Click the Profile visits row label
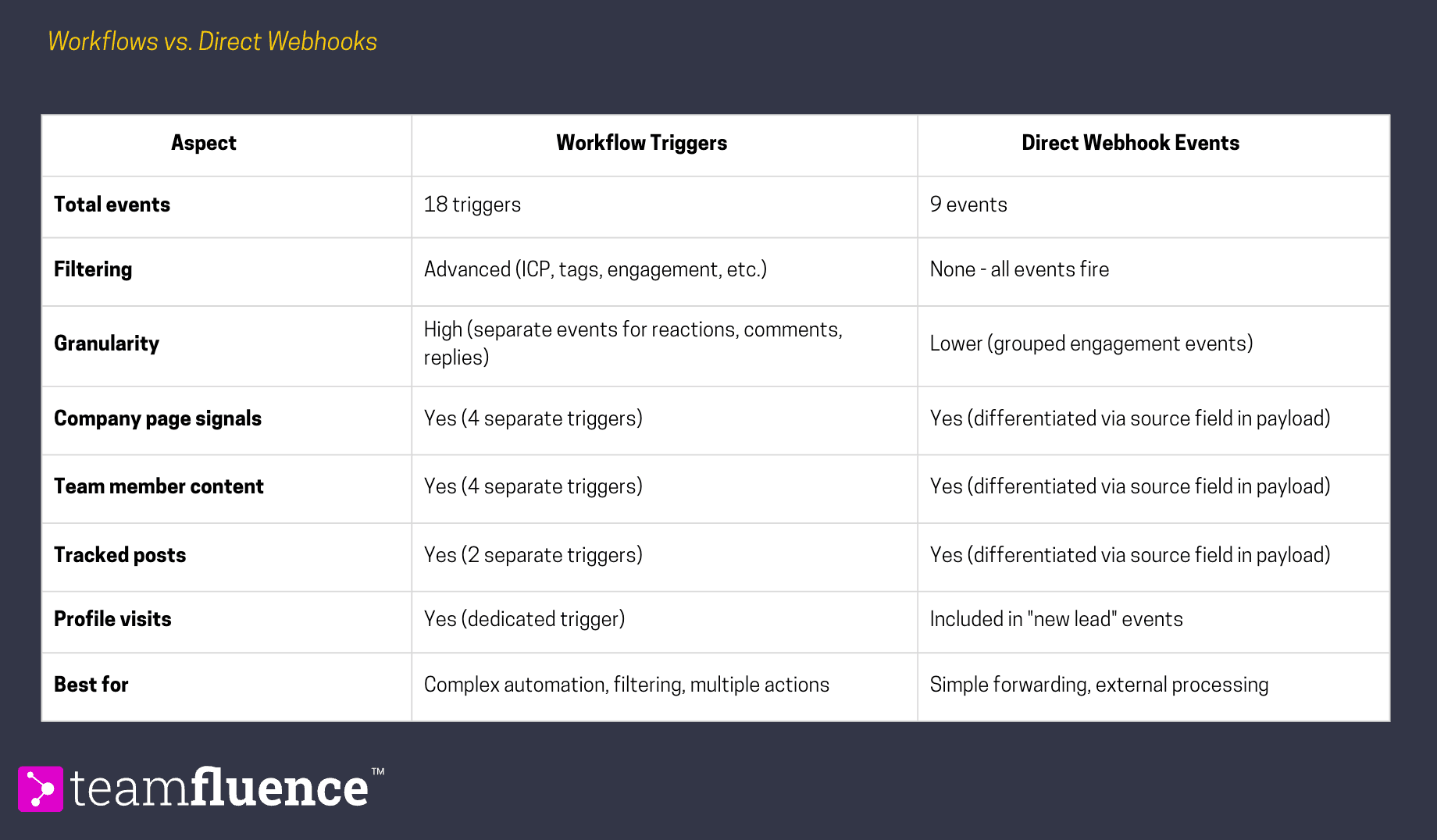Screen dimensions: 1437x840 click(x=112, y=619)
